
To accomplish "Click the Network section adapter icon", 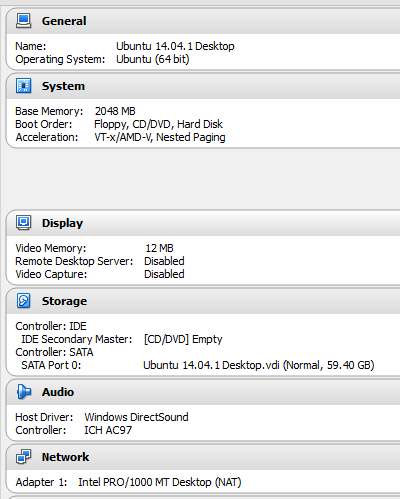I will [x=24, y=457].
